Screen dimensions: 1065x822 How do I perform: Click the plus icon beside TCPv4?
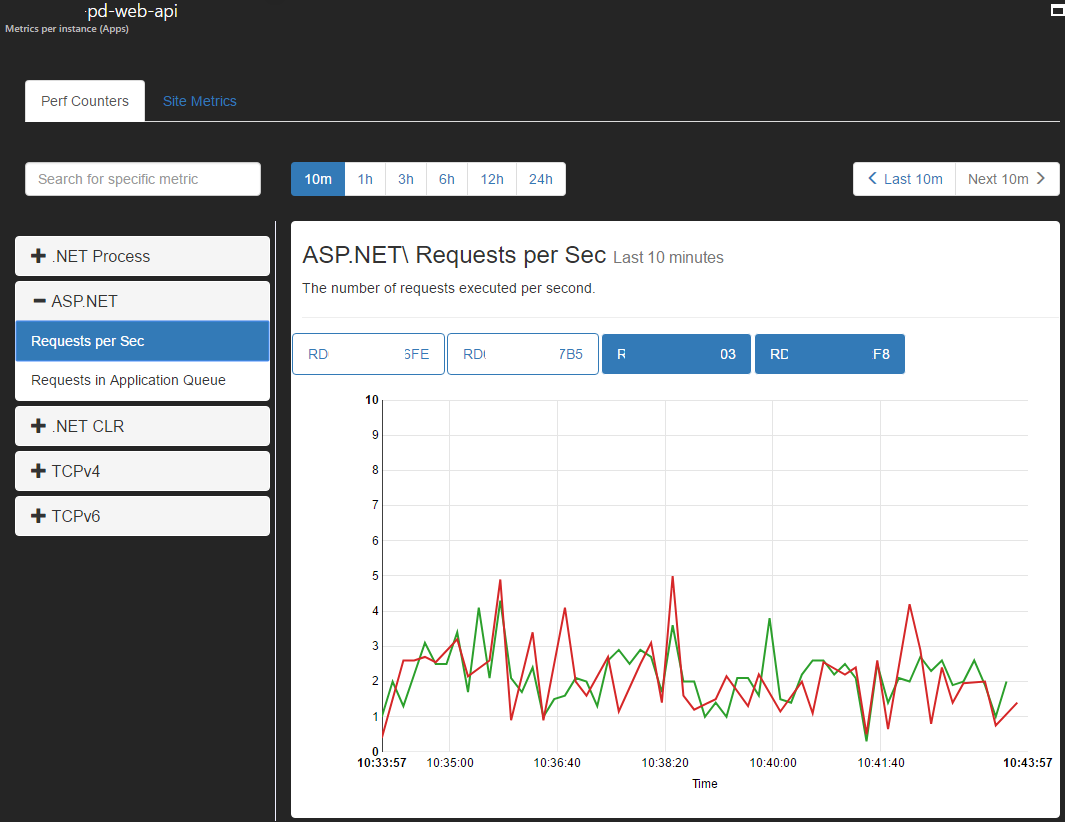click(39, 471)
